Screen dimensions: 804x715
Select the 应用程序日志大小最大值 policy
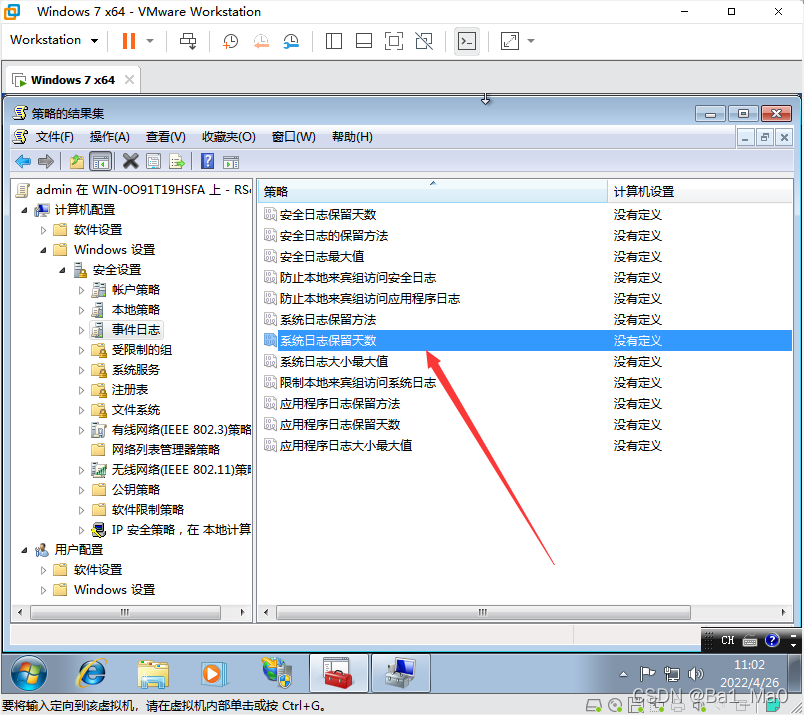pos(346,445)
